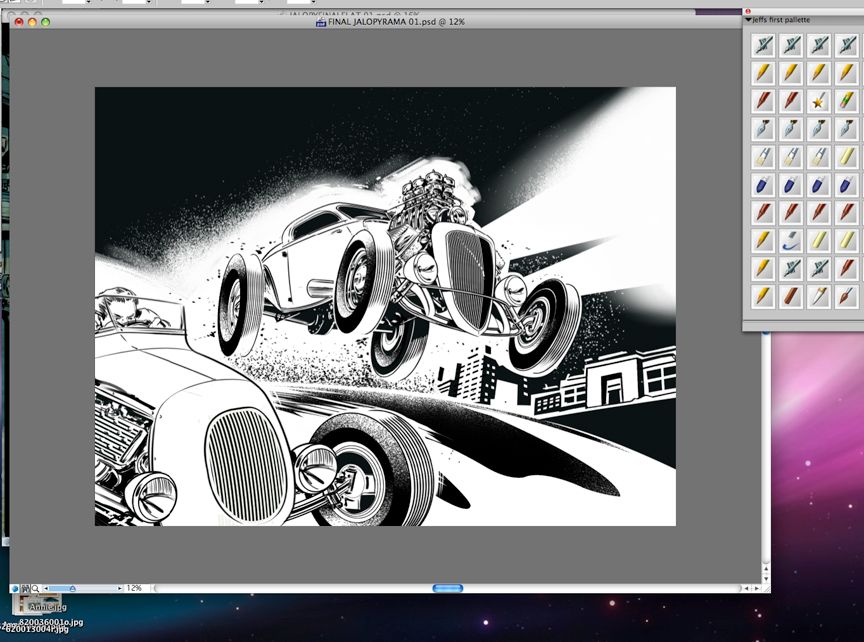Screen dimensions: 864x642
Task: Select the white-tipped brush in the bottom row
Action: (819, 296)
